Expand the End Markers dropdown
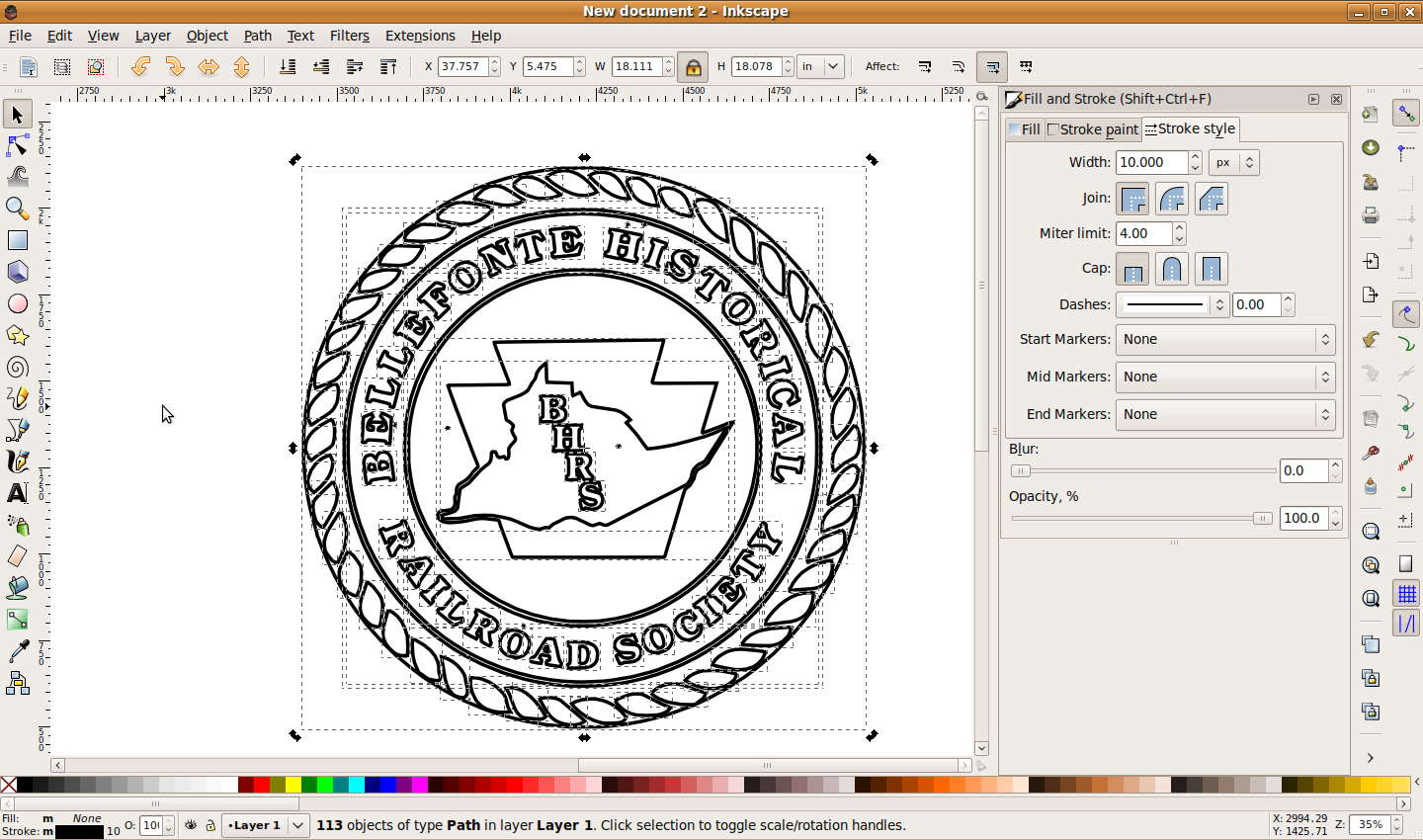Image resolution: width=1423 pixels, height=840 pixels. [1224, 414]
